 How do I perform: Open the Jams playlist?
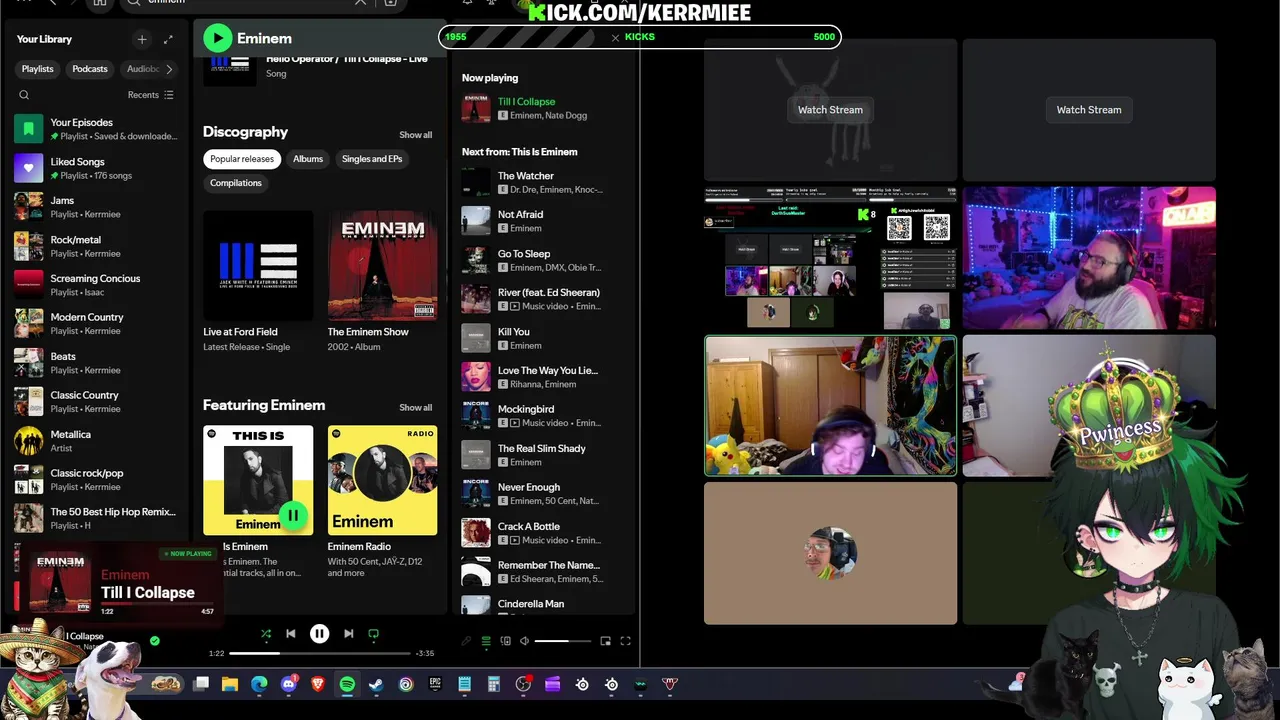coord(96,207)
